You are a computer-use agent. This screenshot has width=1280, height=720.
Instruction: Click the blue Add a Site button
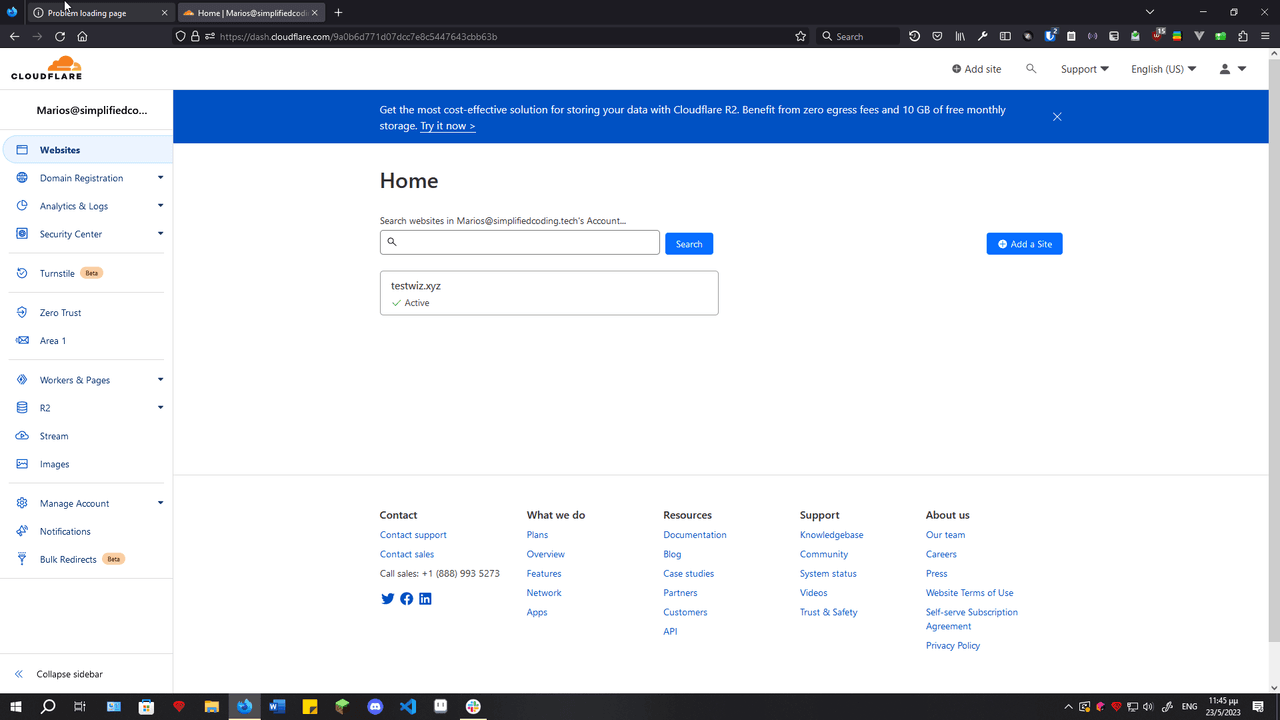click(1024, 244)
